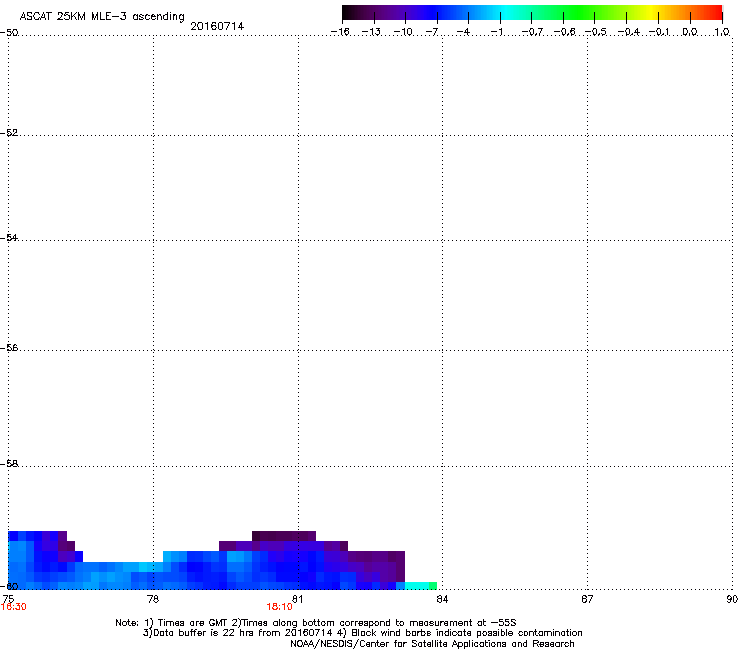
Task: Click the -58 latitude axis label
Action: [9, 464]
